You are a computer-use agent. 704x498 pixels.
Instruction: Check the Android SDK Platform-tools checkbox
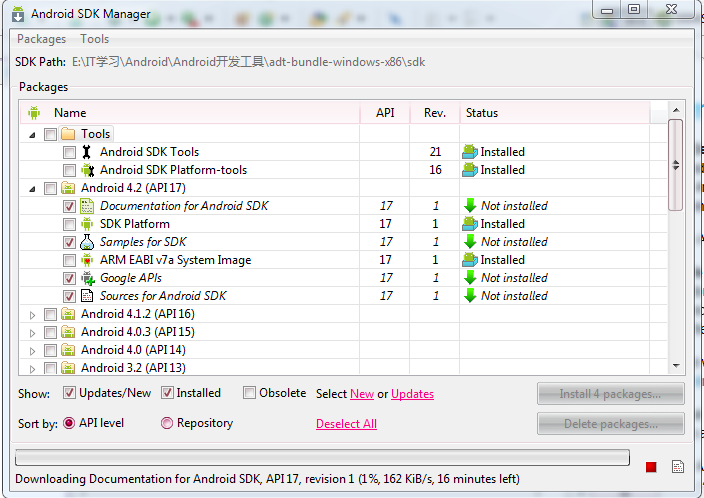[69, 170]
